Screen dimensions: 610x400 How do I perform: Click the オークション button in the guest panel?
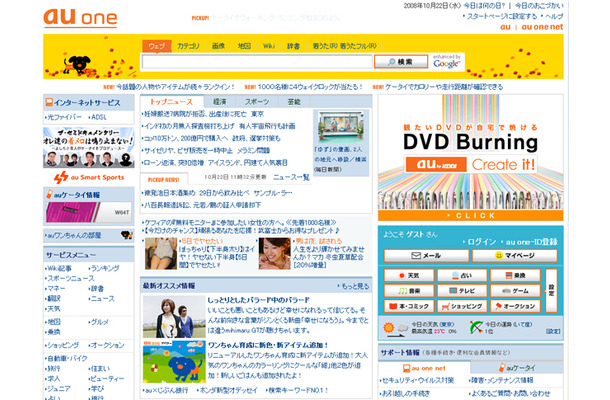click(515, 306)
